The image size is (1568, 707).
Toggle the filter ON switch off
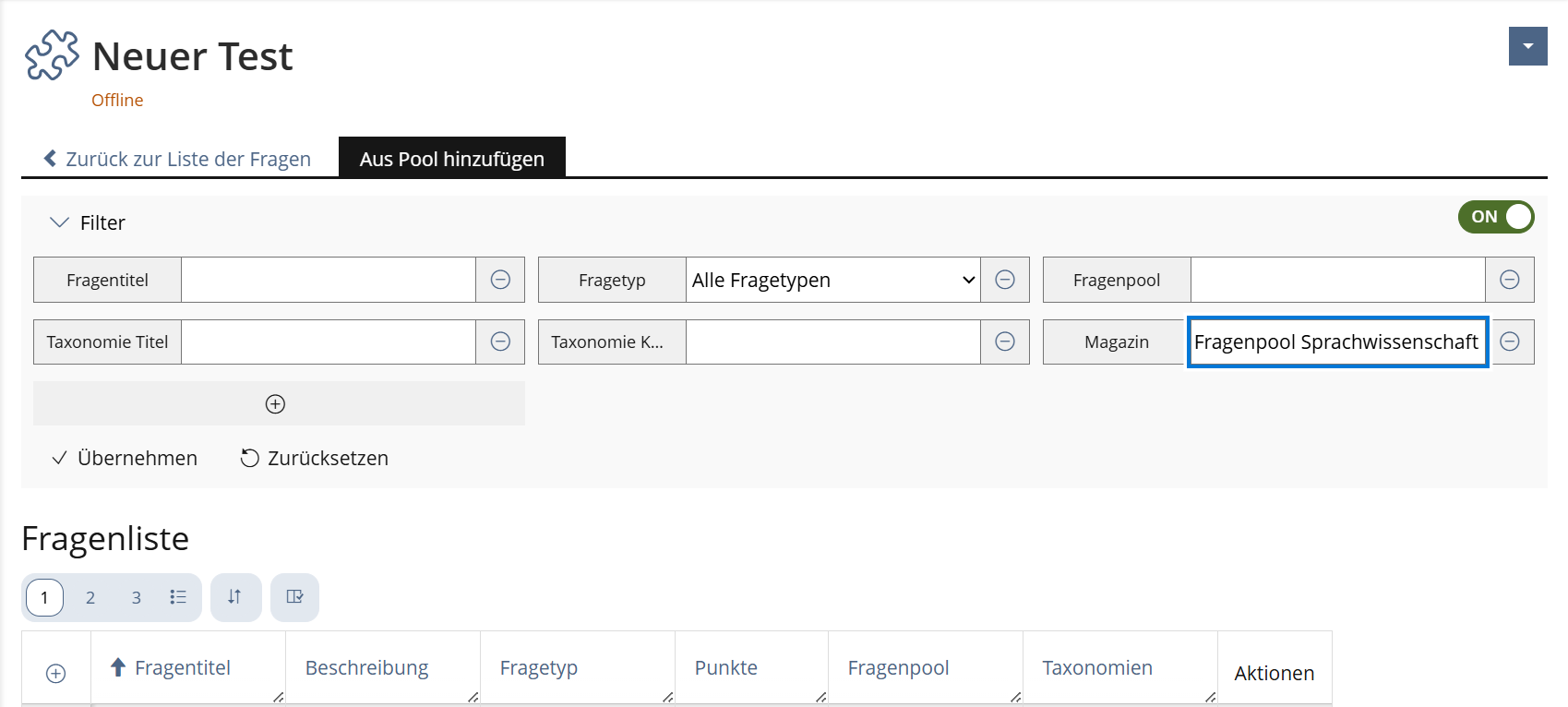coord(1496,217)
